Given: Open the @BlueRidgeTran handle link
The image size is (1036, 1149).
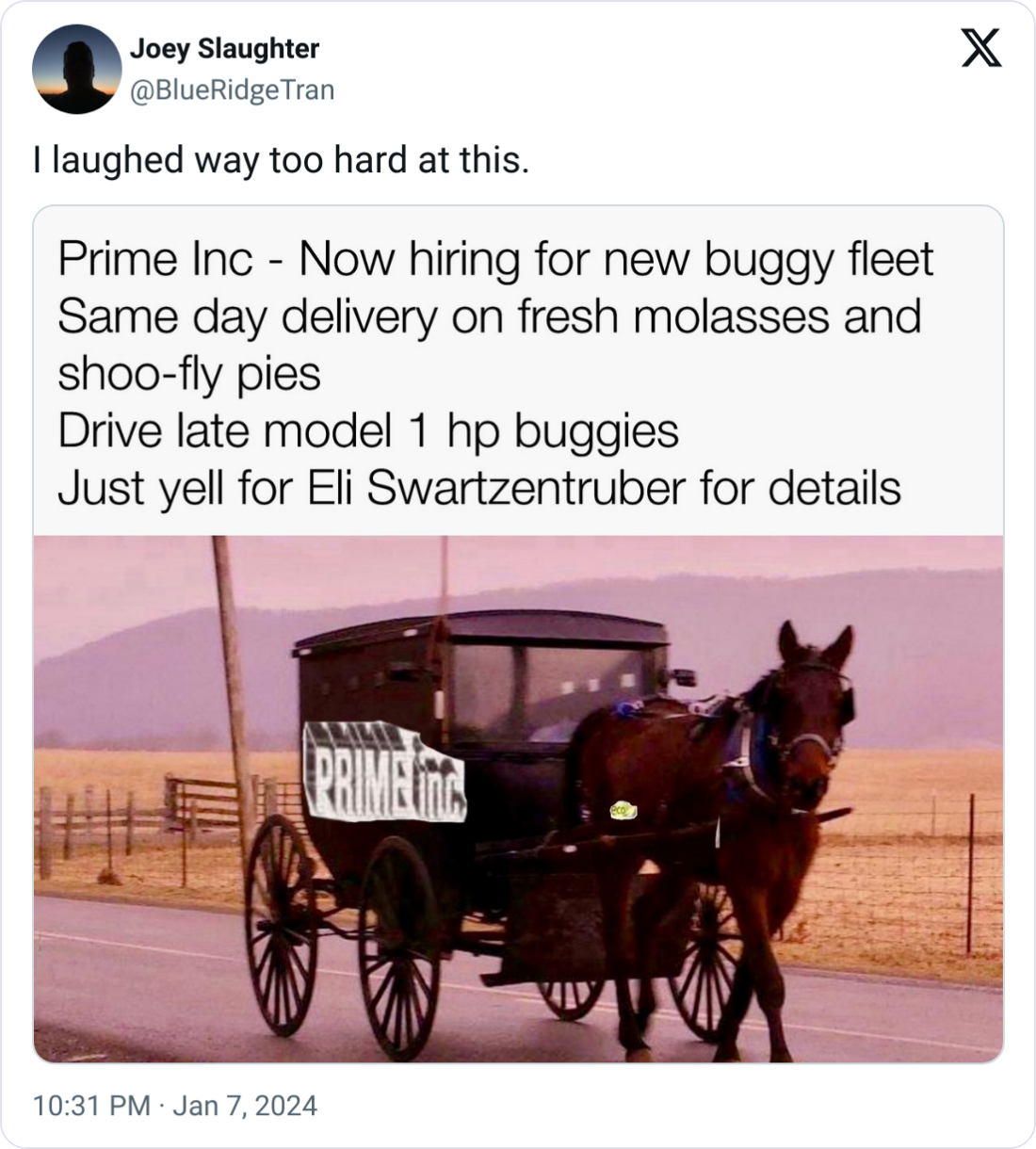Looking at the screenshot, I should click(x=232, y=89).
